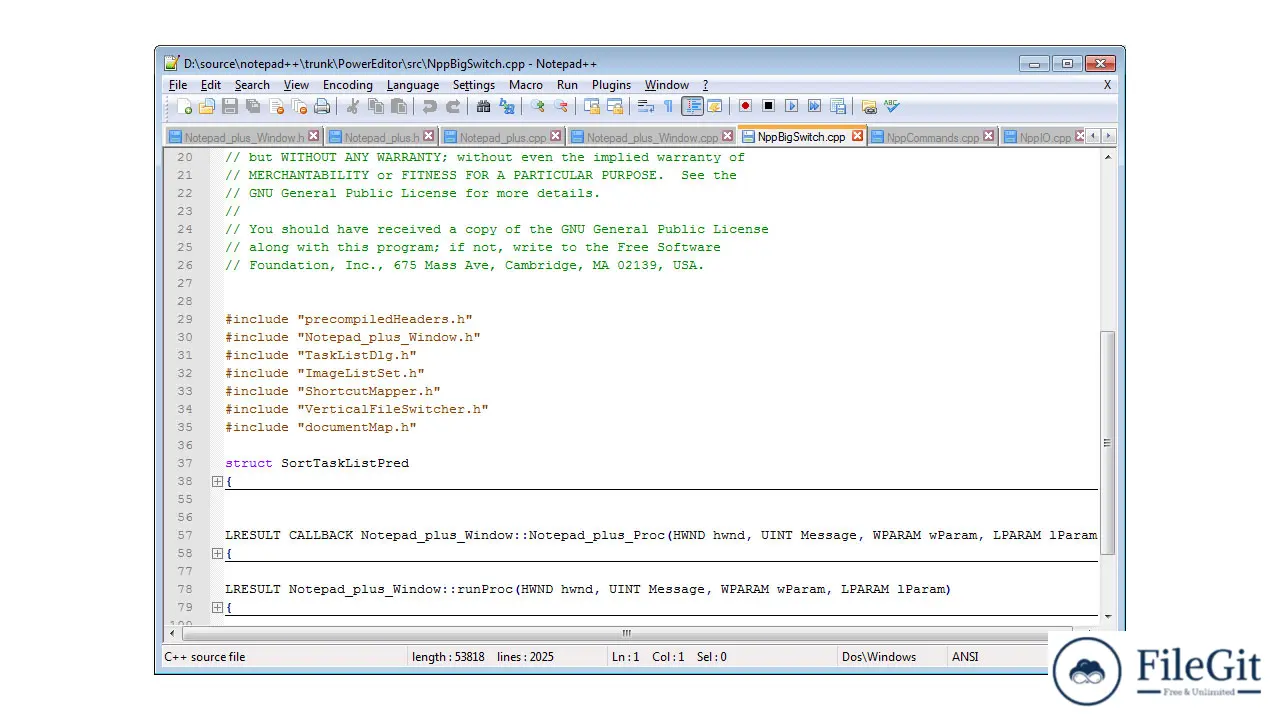This screenshot has width=1280, height=720.
Task: Click the vertical scrollbar up arrow
Action: pos(1107,157)
